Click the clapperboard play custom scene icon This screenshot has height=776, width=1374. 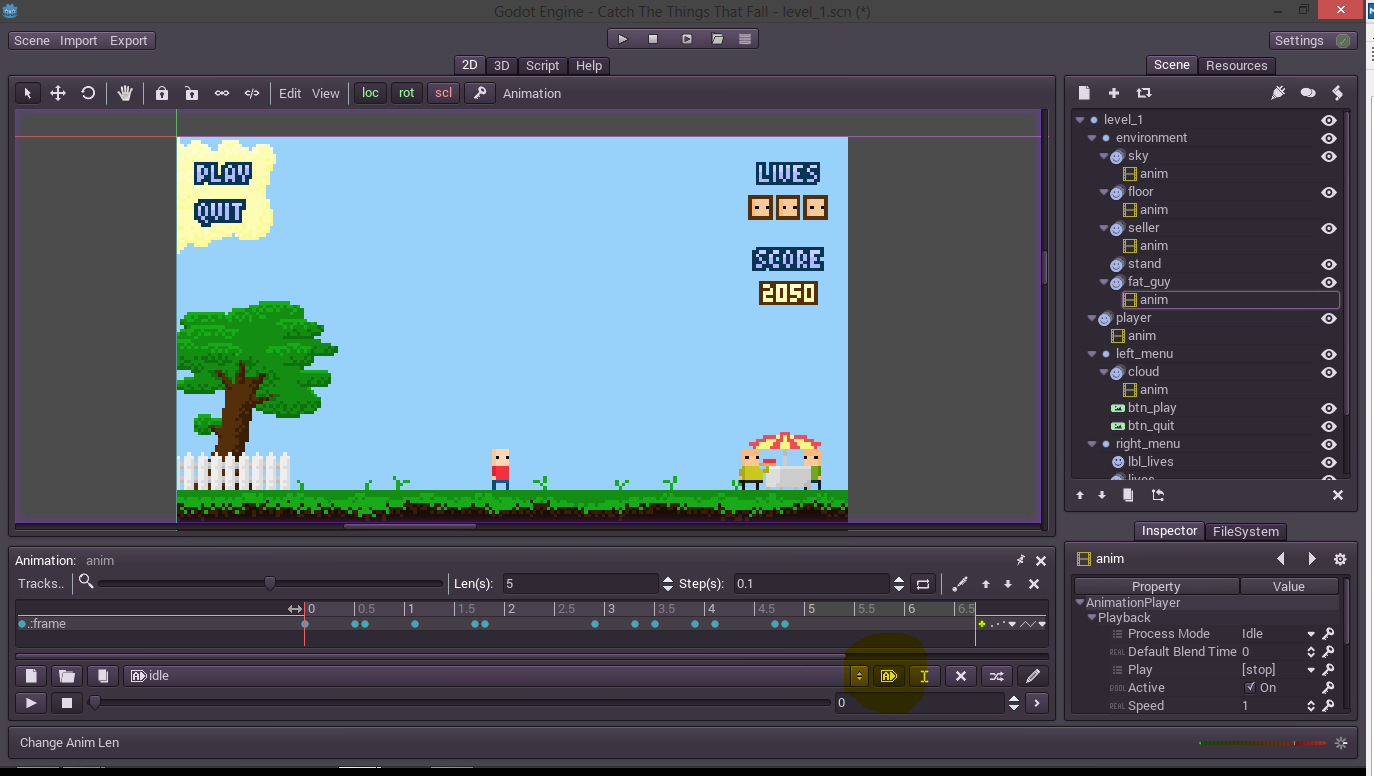717,39
